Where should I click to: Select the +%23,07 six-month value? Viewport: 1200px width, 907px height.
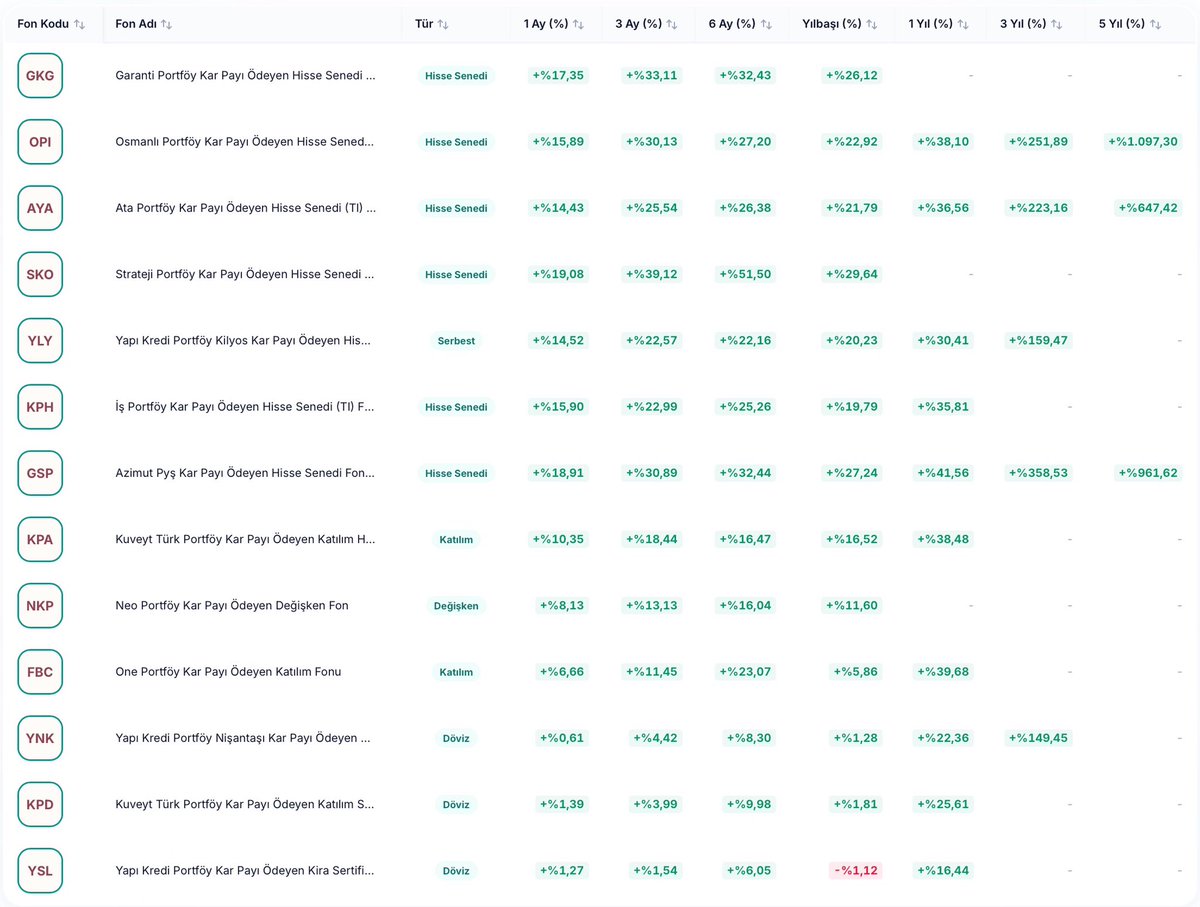746,672
